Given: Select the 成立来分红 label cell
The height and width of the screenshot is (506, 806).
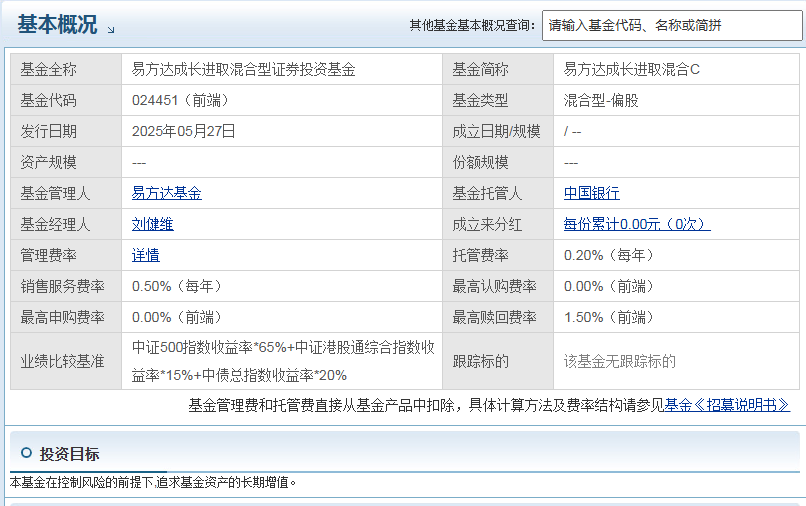Looking at the screenshot, I should point(498,224).
